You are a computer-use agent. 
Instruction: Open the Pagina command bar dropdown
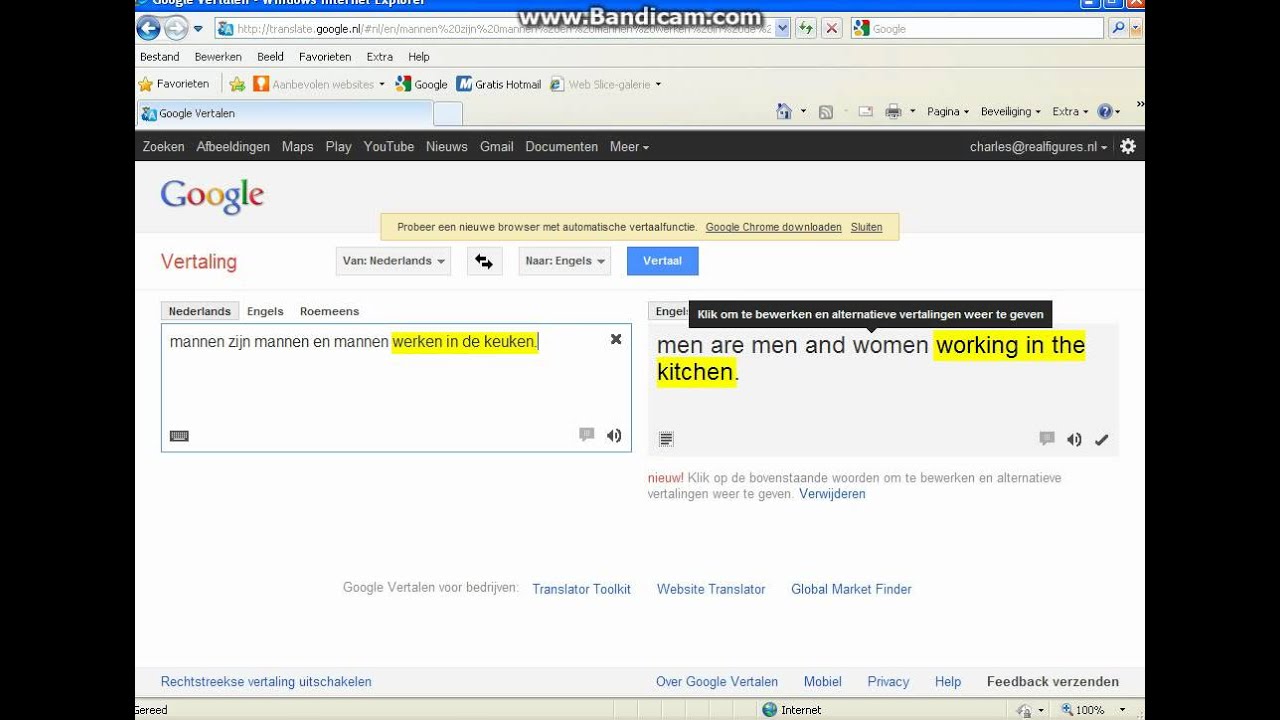point(948,111)
